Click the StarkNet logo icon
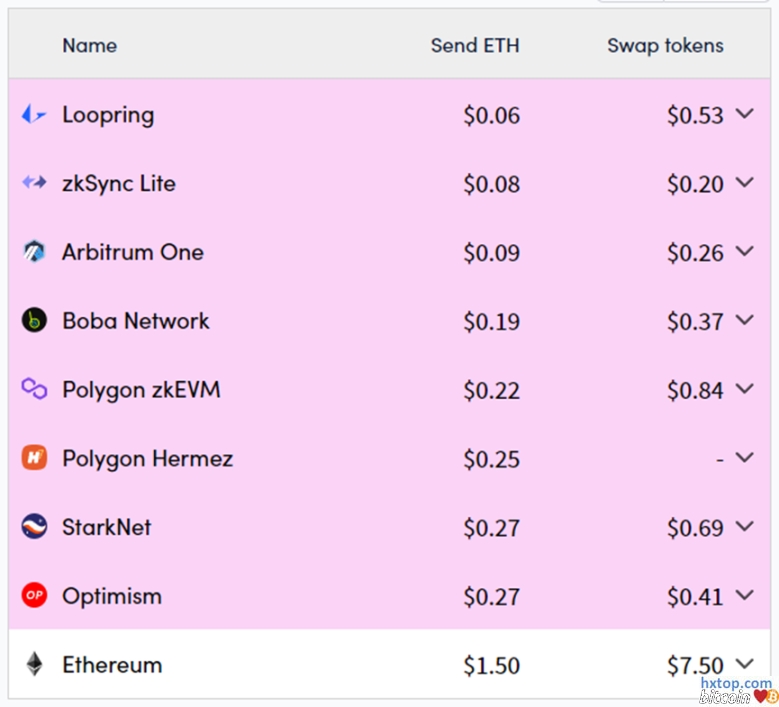Viewport: 779px width, 707px height. (x=34, y=527)
